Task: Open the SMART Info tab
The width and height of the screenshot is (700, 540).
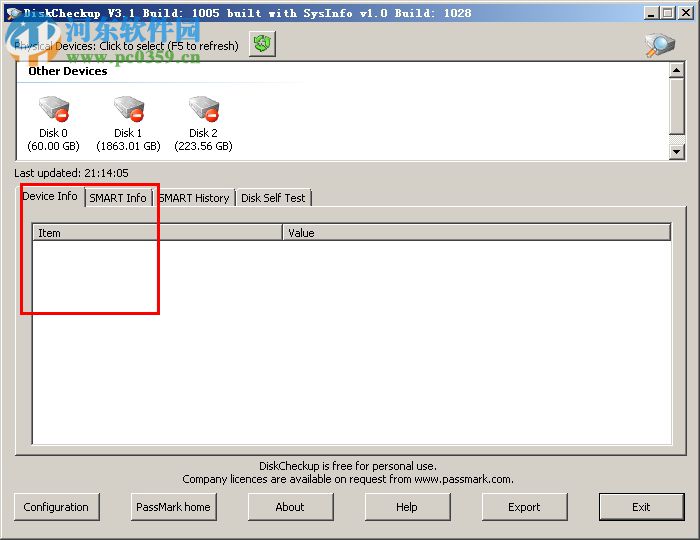Action: (x=118, y=198)
